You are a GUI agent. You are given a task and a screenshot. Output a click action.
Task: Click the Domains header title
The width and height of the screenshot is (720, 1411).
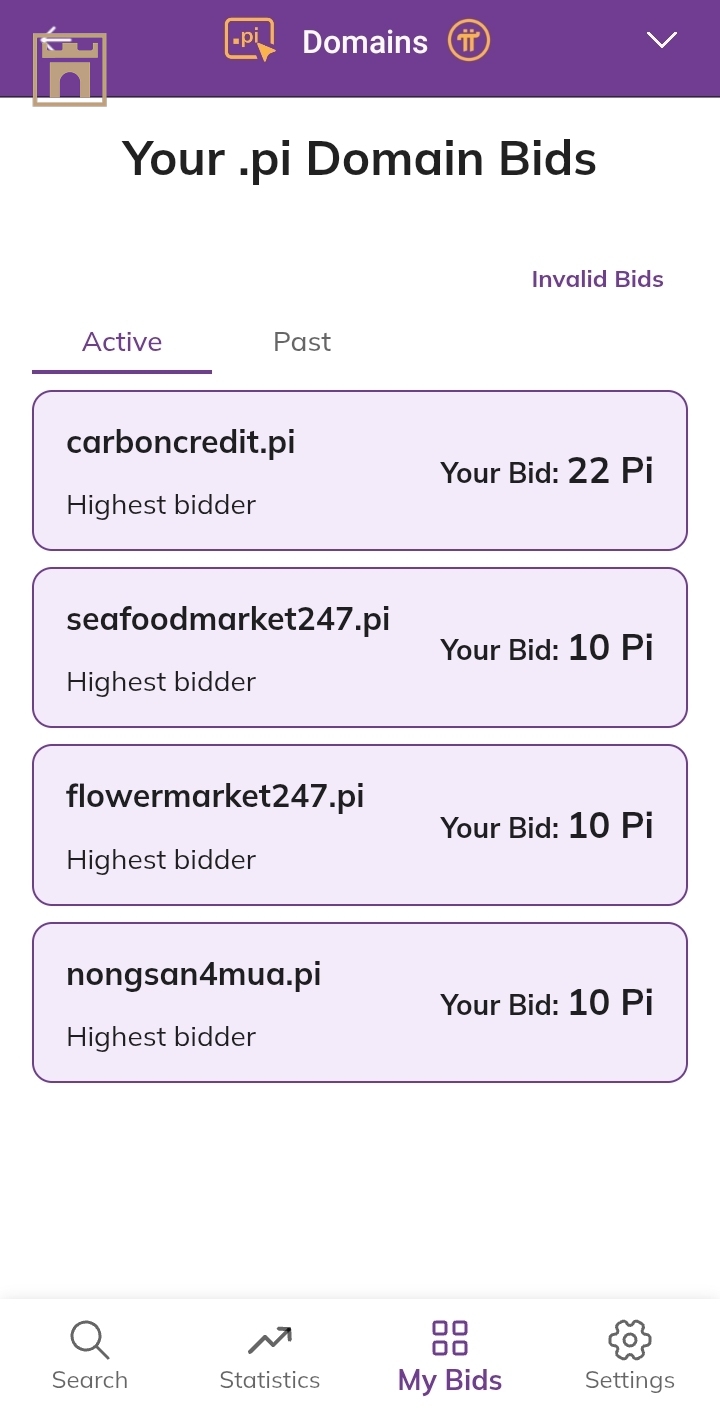(365, 42)
